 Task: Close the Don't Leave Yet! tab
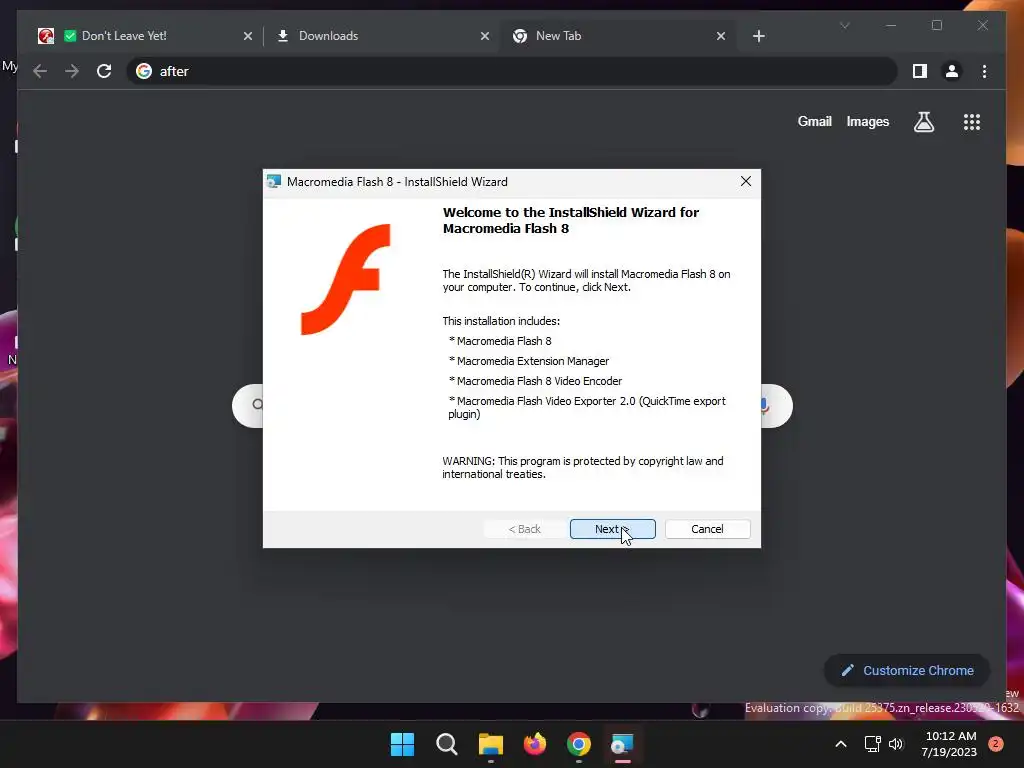point(248,36)
